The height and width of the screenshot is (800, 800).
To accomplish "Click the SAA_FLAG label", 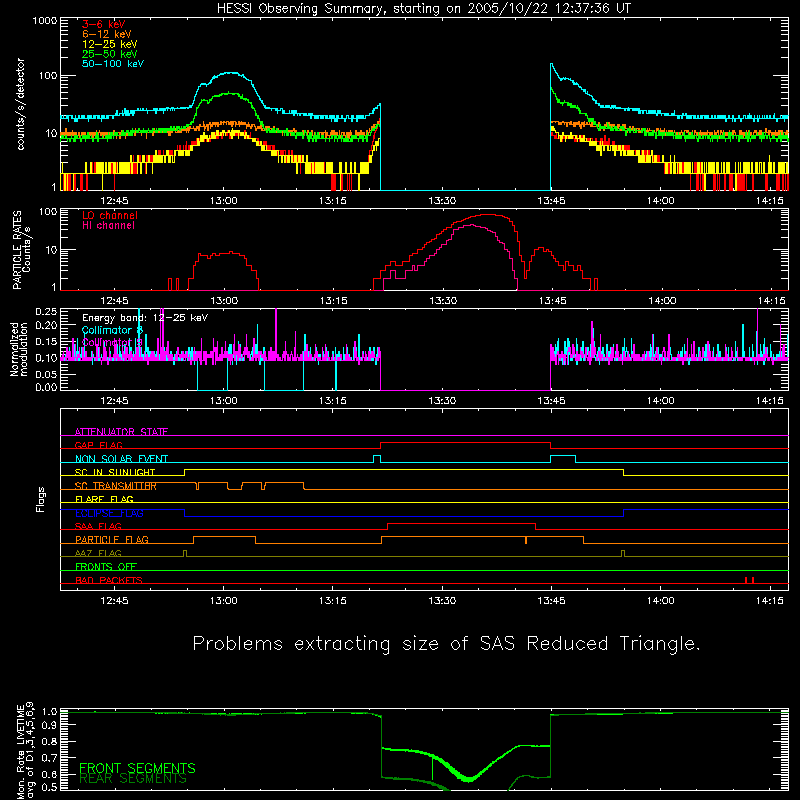I will click(x=98, y=526).
